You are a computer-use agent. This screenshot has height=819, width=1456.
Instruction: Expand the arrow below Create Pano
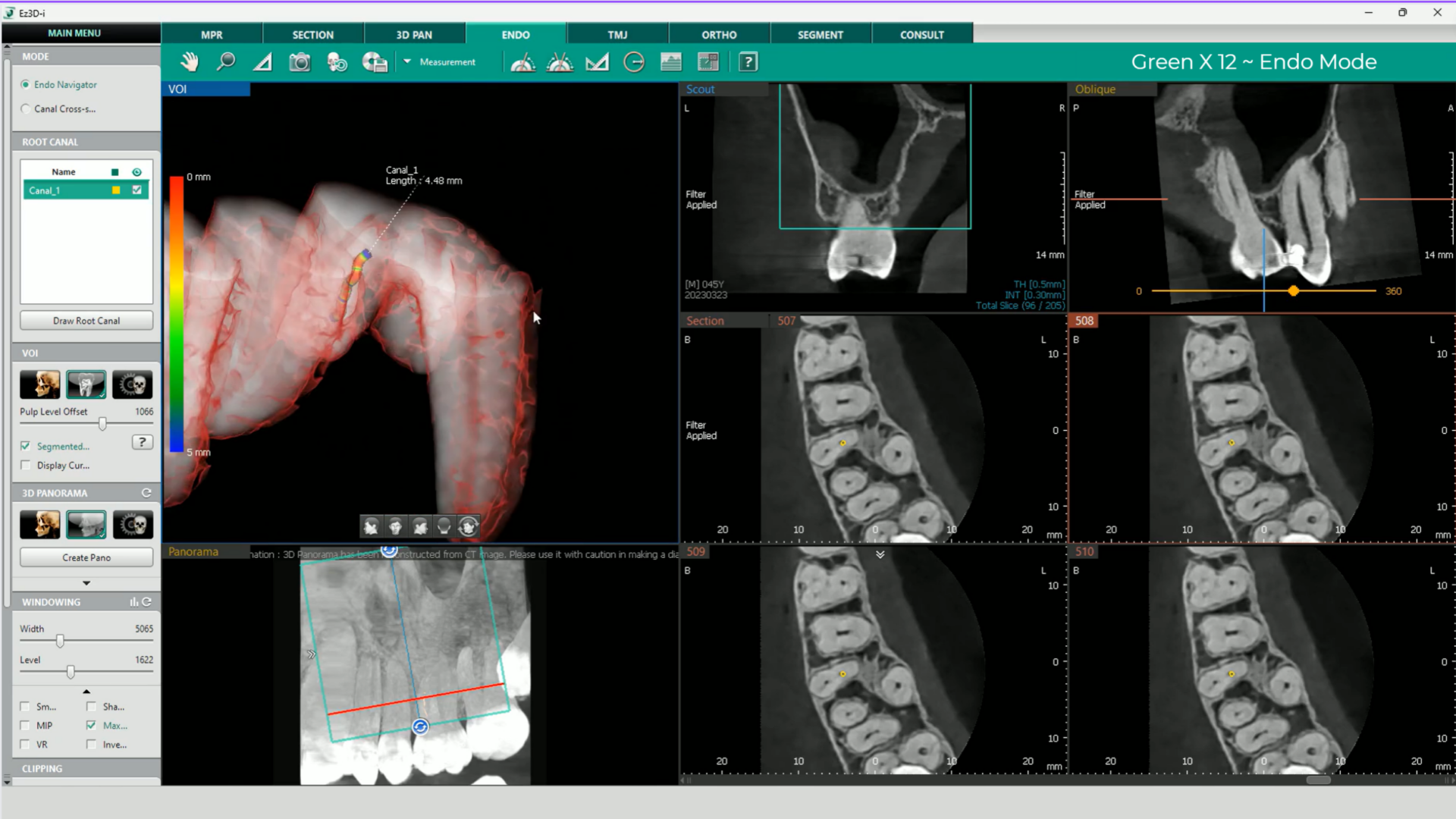86,583
